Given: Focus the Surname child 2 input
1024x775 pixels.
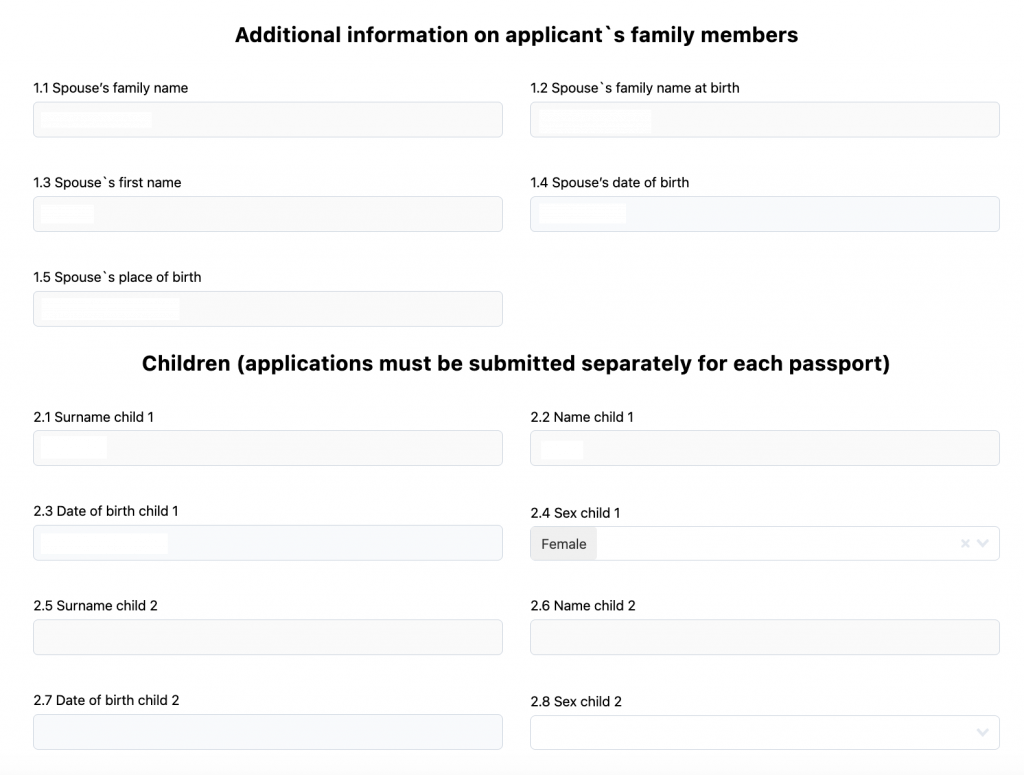Looking at the screenshot, I should 268,637.
